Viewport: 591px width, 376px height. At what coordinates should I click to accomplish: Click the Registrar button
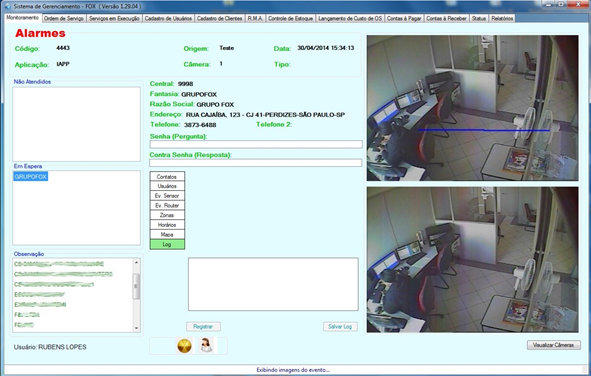(204, 327)
